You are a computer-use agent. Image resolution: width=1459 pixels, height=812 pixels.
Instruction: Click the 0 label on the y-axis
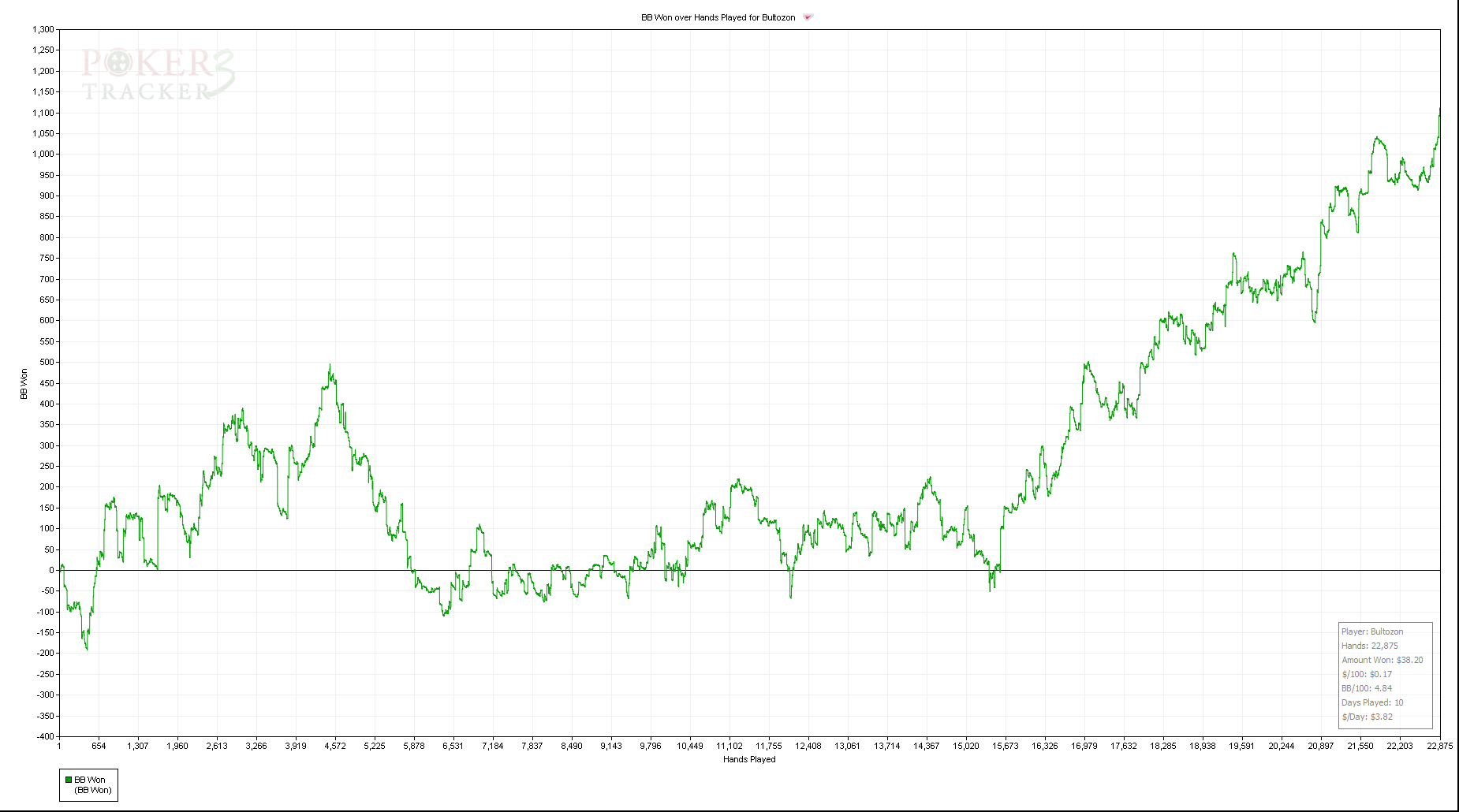(51, 570)
